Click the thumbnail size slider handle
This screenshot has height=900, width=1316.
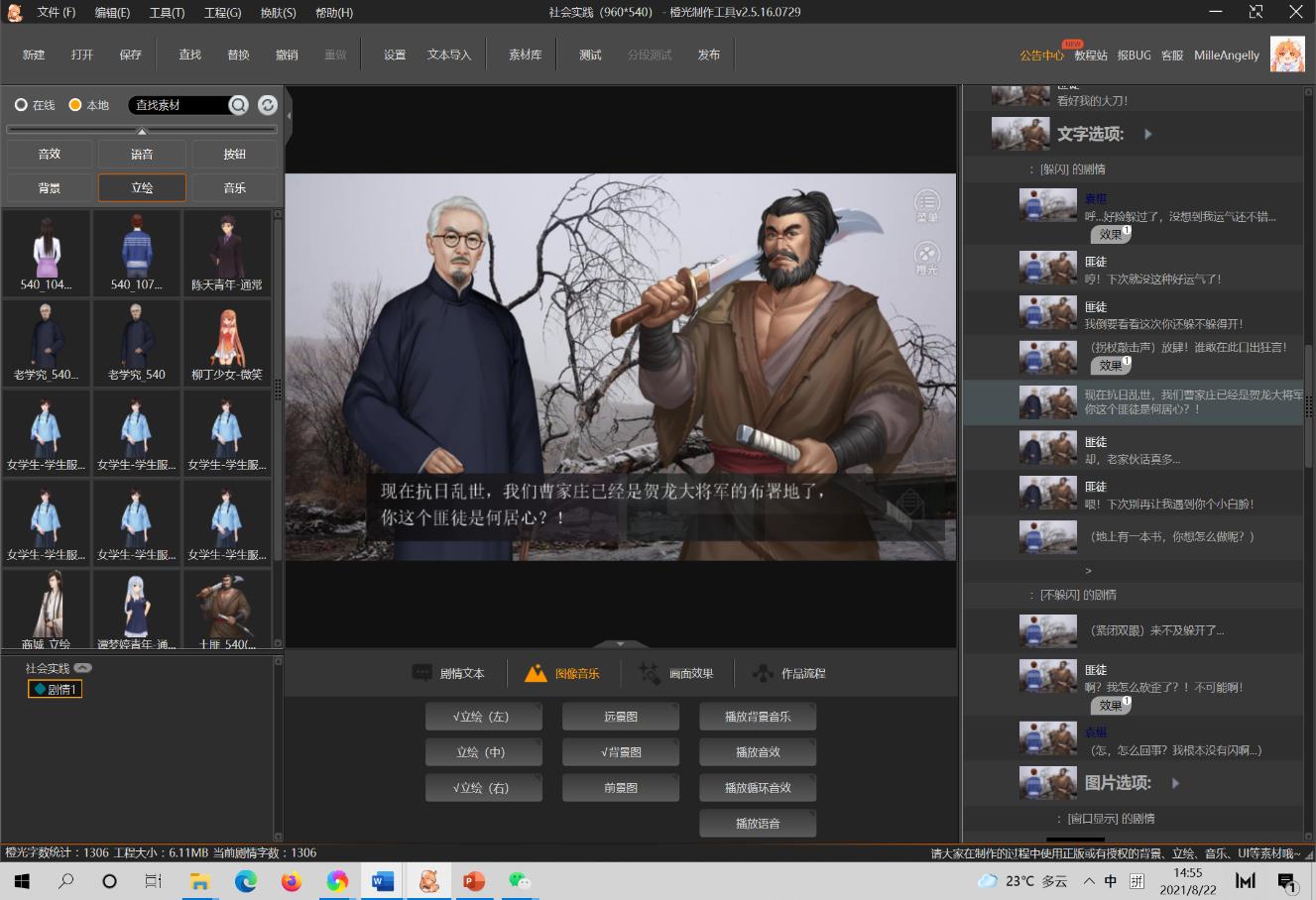pos(142,131)
